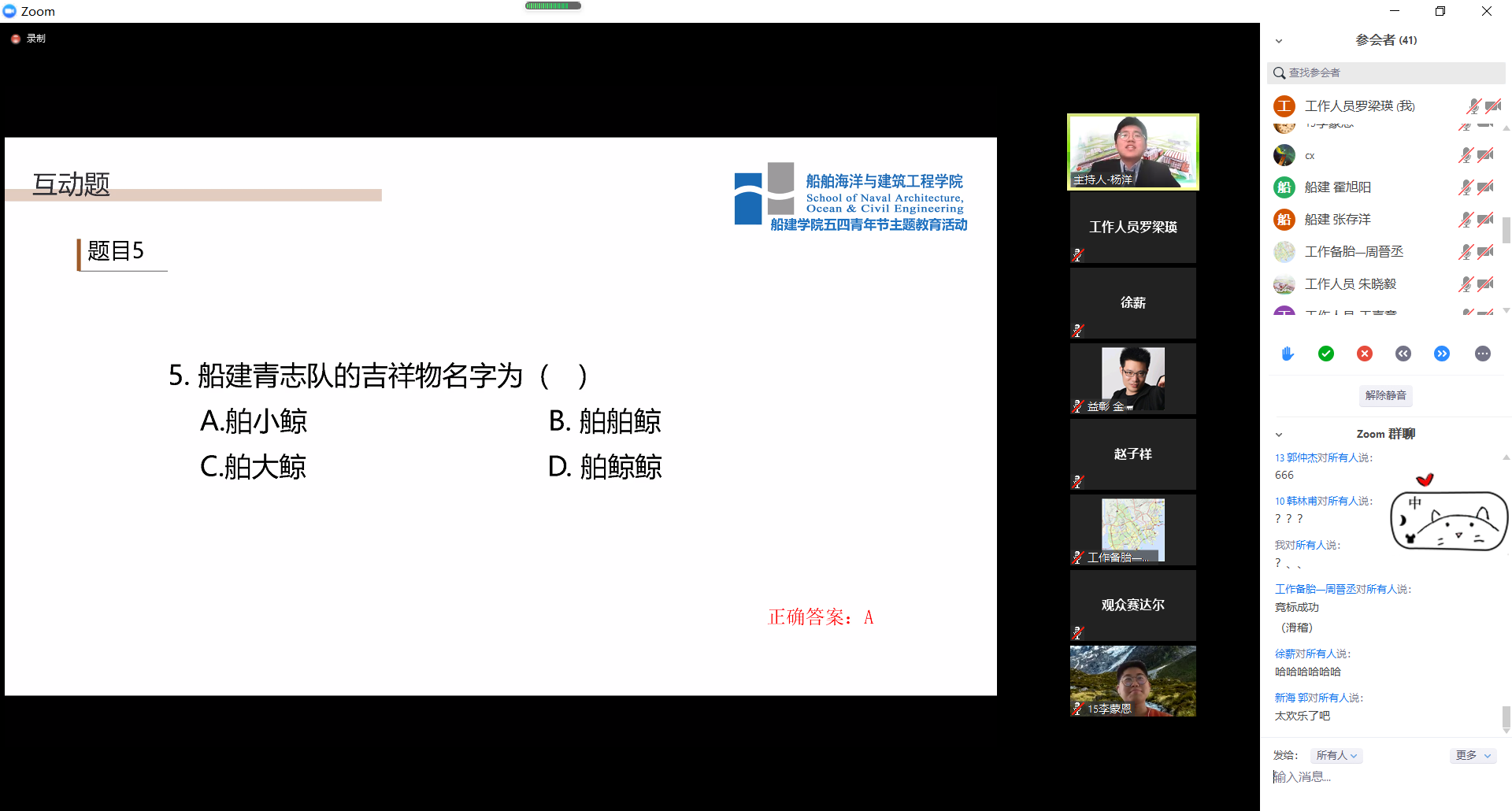Open the 所有人 recipient dropdown
Viewport: 1512px width, 811px height.
coord(1336,755)
